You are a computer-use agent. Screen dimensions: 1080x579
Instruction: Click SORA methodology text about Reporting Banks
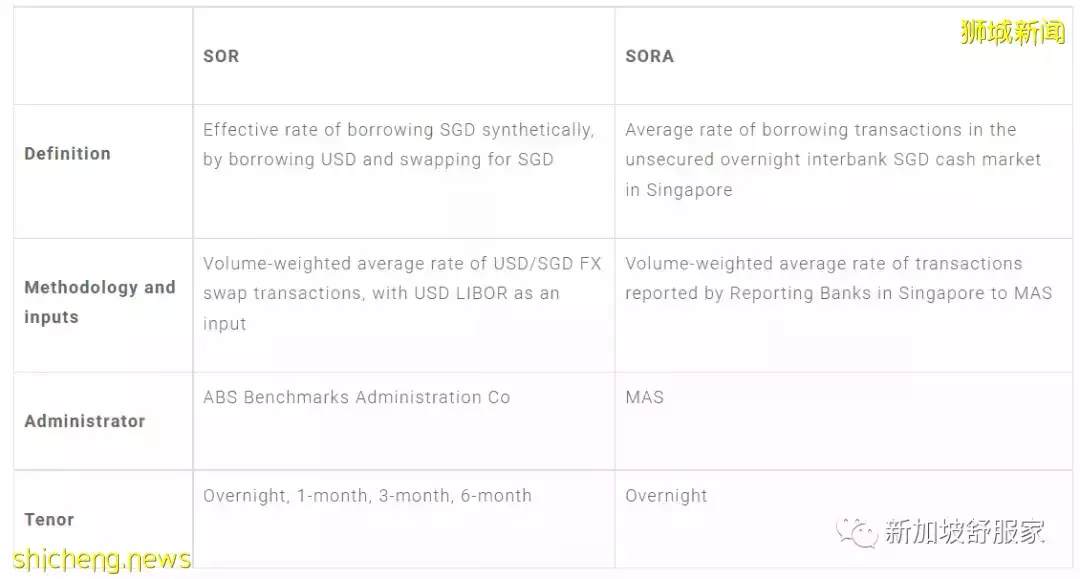pos(838,293)
